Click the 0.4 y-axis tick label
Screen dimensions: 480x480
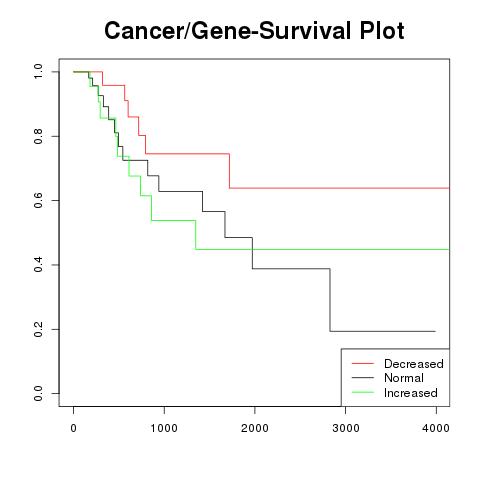pyautogui.click(x=38, y=265)
